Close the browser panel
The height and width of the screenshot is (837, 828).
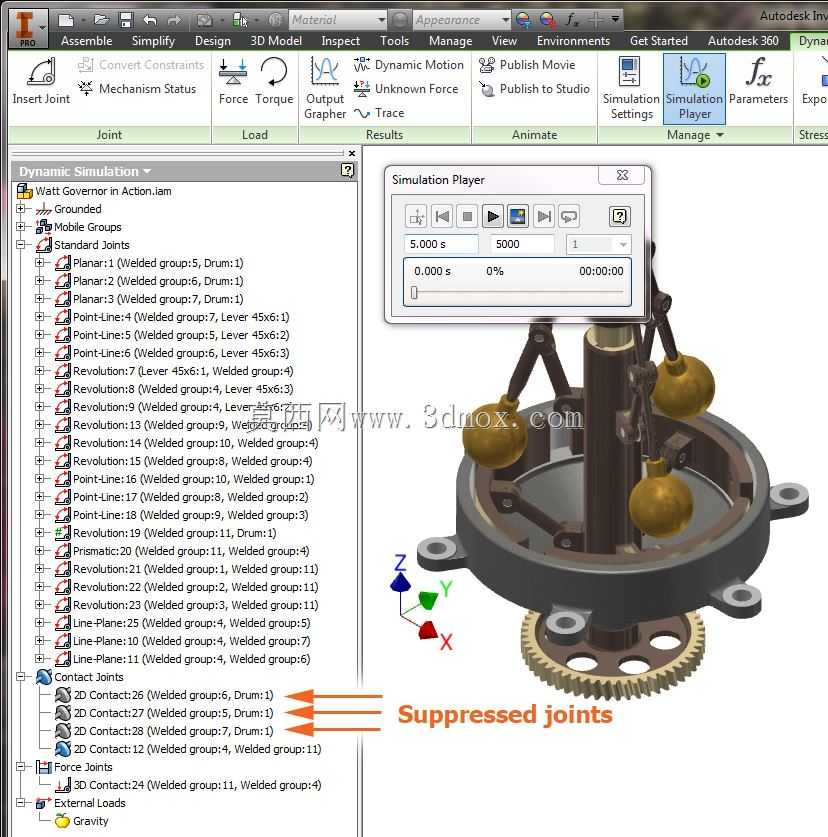[x=352, y=153]
